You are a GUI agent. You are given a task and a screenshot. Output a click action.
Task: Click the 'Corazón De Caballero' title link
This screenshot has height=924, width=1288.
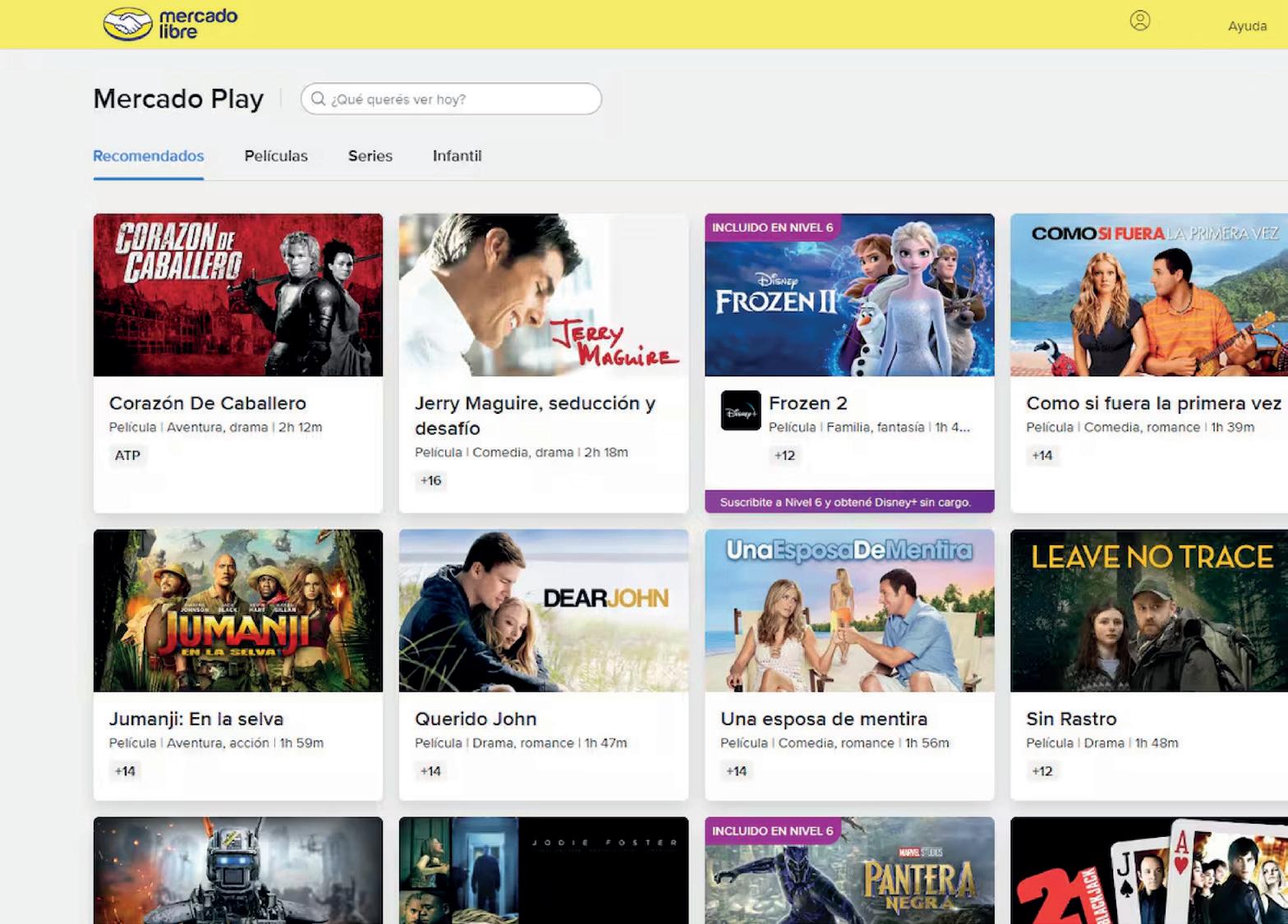pos(208,403)
